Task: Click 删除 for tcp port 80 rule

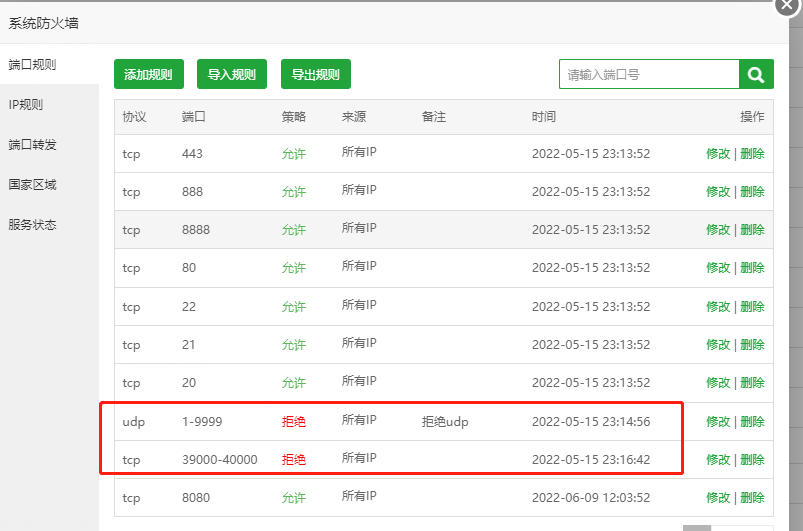Action: point(752,267)
